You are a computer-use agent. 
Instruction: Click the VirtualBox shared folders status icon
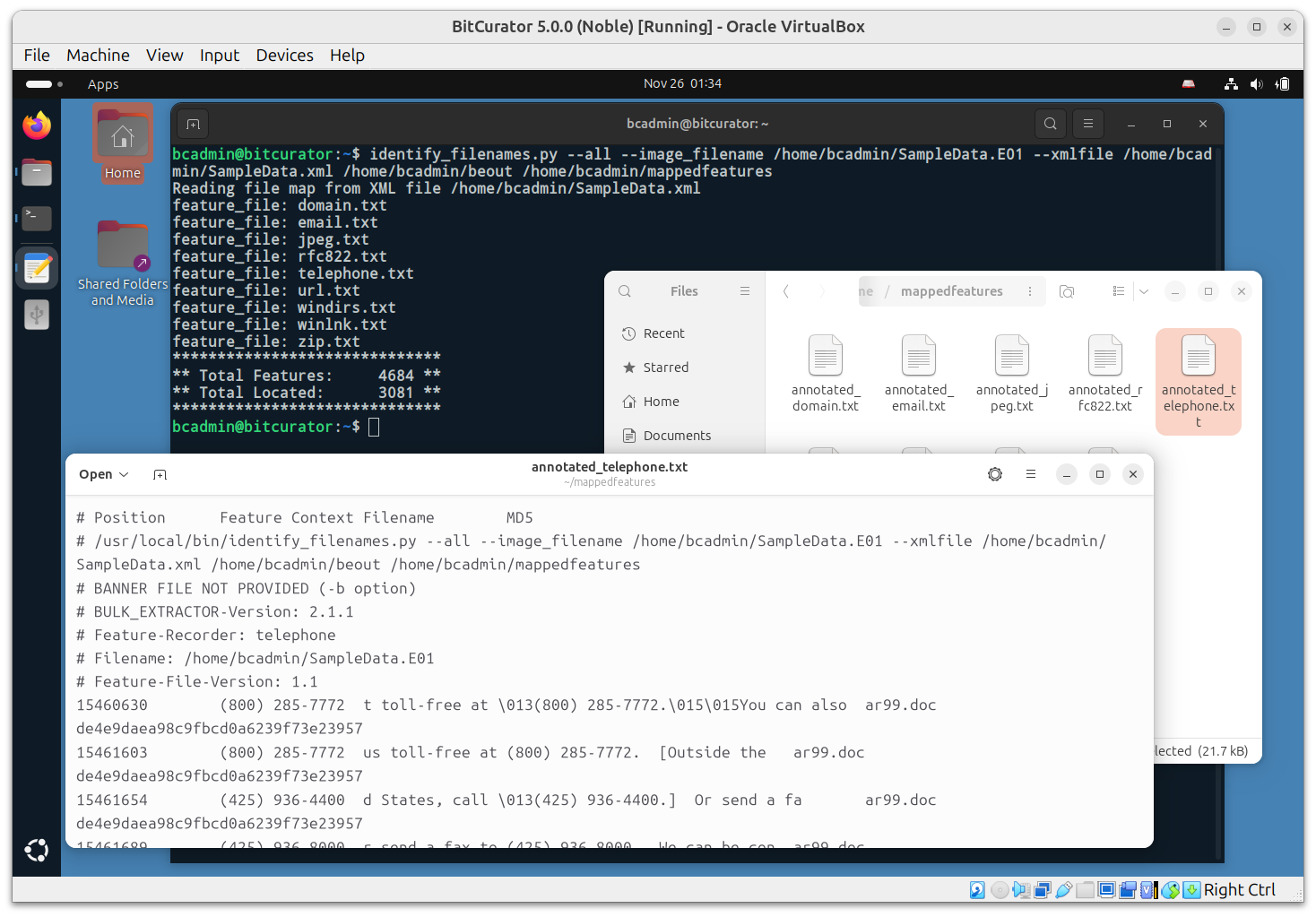1085,890
